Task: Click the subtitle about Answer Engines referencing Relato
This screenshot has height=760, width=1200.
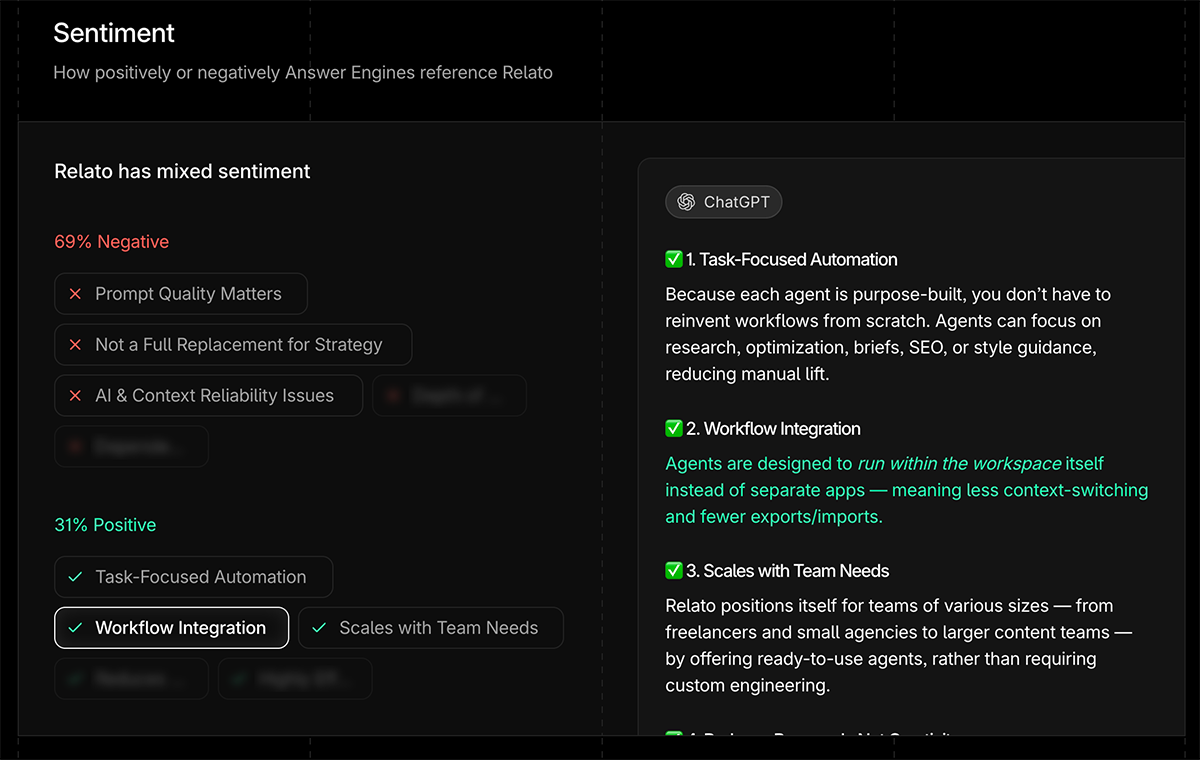Action: click(303, 73)
